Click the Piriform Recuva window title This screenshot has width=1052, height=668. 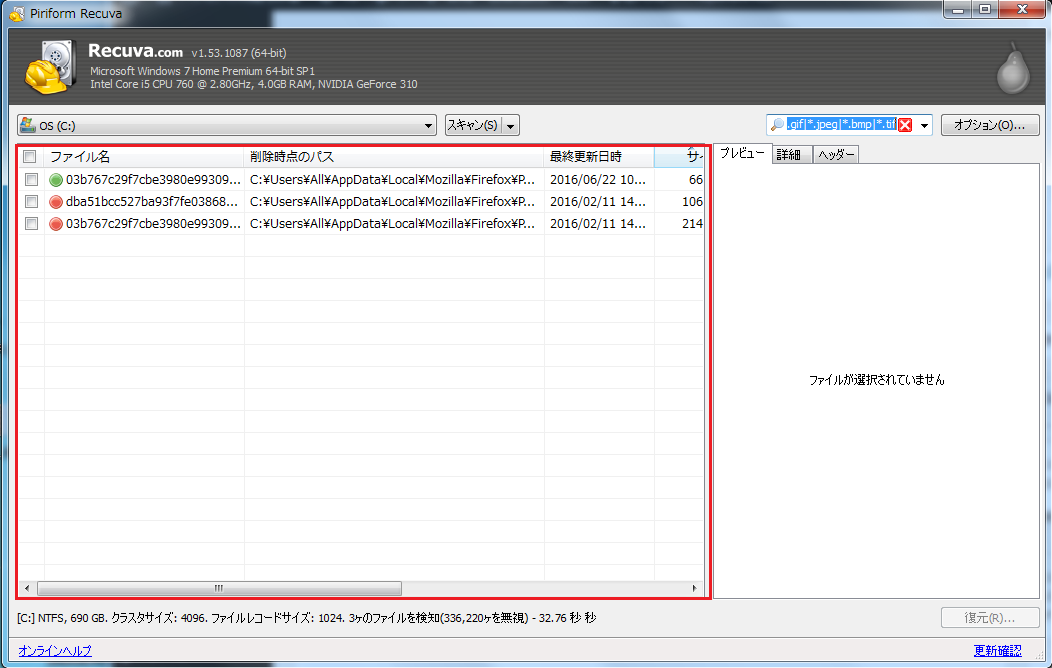point(76,13)
